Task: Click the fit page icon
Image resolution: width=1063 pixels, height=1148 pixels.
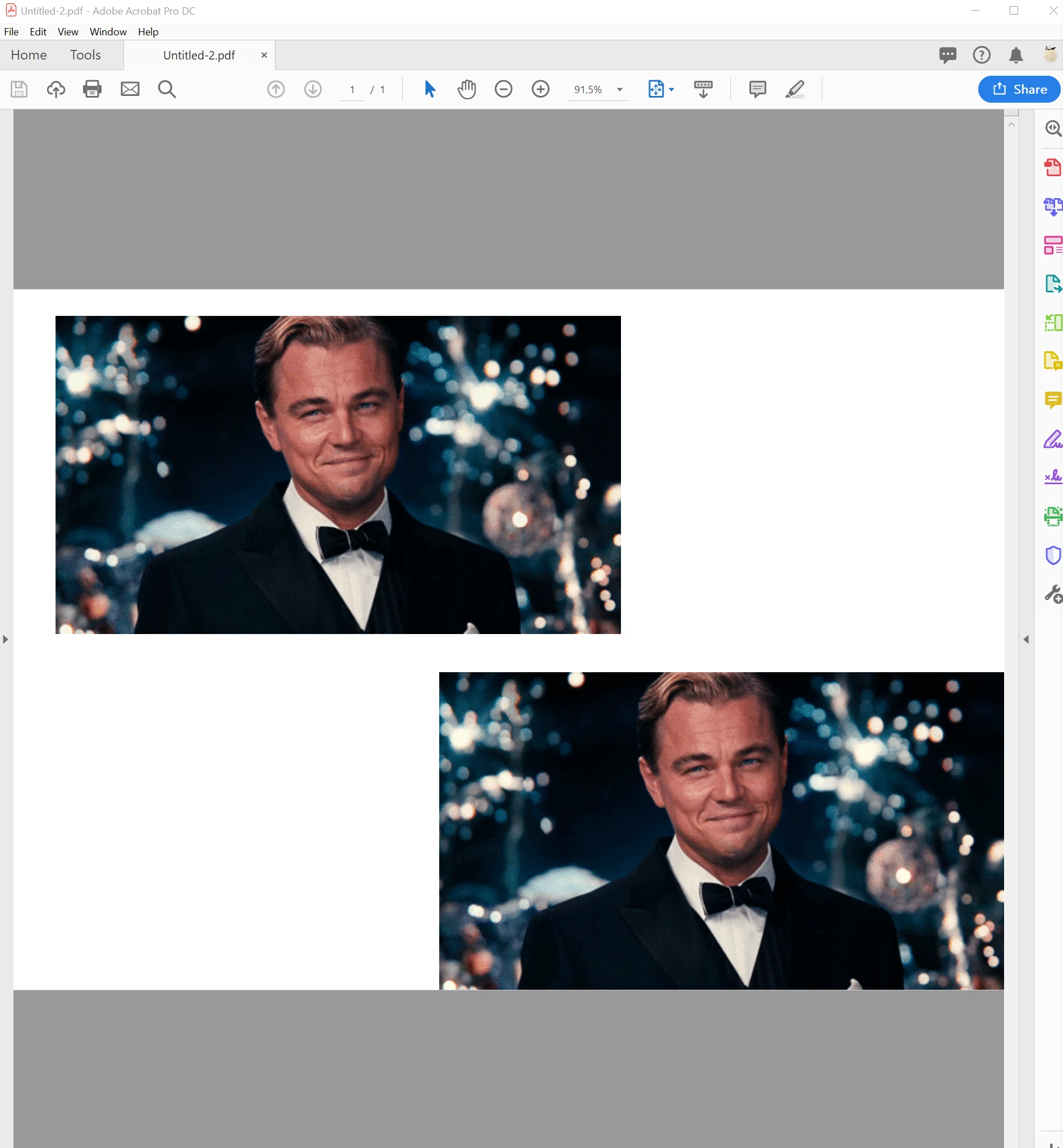Action: [656, 89]
